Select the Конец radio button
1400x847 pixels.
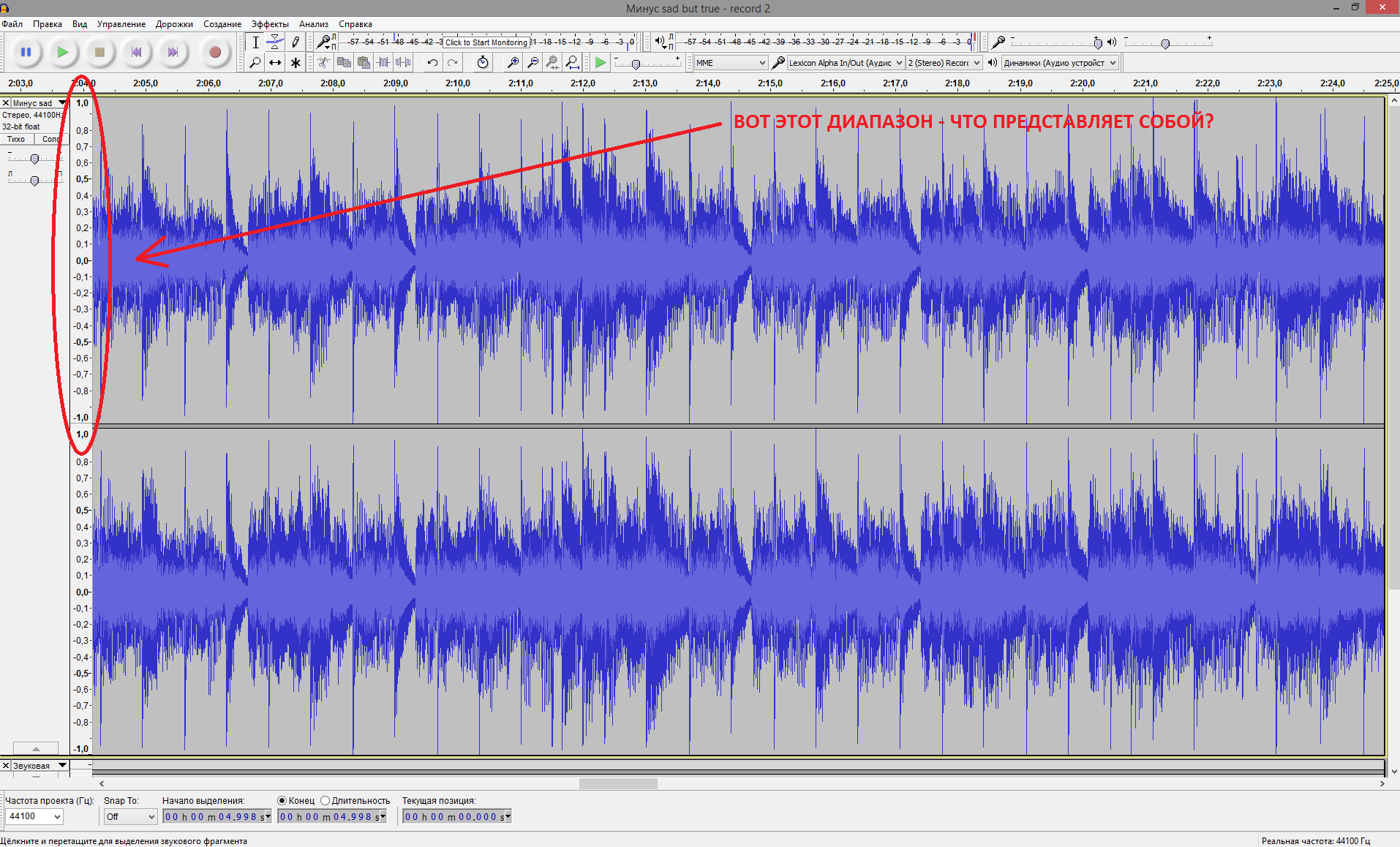(282, 801)
